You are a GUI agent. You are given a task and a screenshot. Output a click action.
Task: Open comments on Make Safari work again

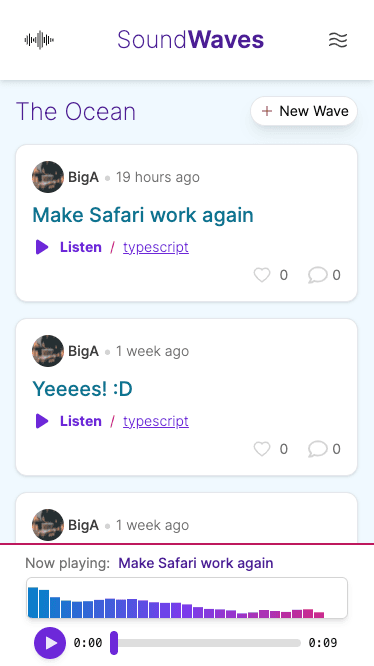click(318, 275)
